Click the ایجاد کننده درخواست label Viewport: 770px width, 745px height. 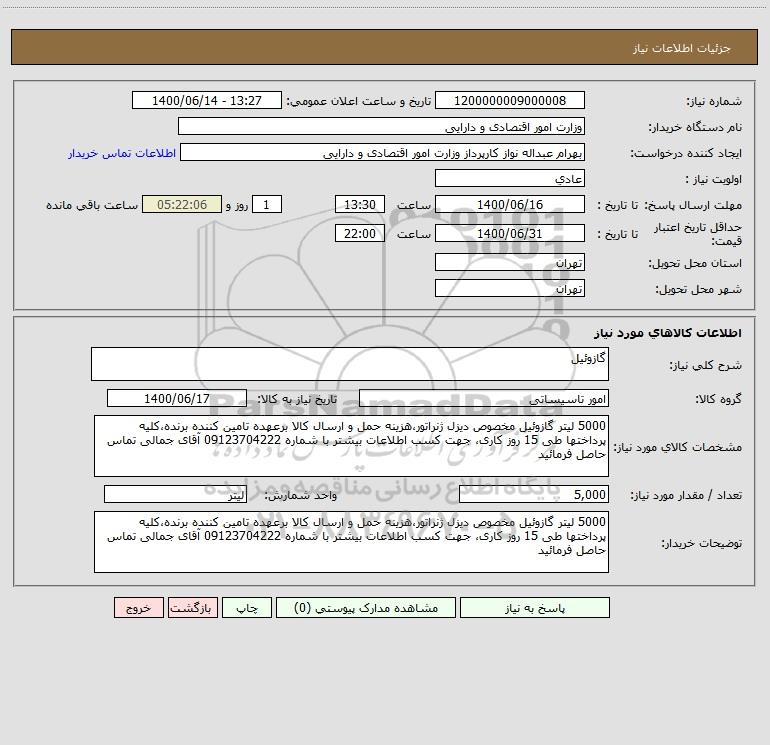[x=686, y=154]
